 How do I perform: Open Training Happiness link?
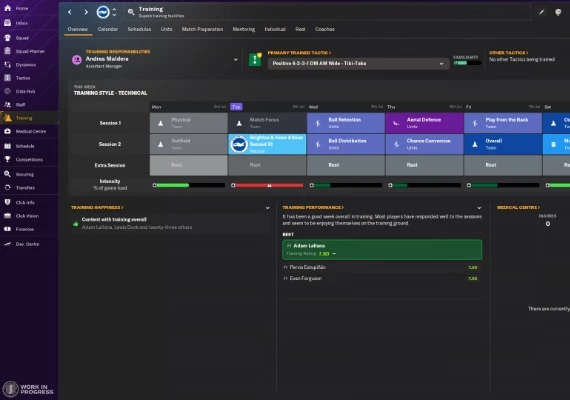[x=97, y=207]
